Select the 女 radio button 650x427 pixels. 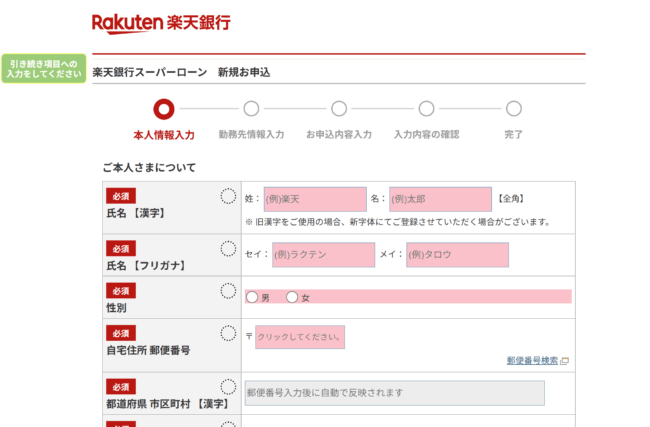tap(292, 297)
